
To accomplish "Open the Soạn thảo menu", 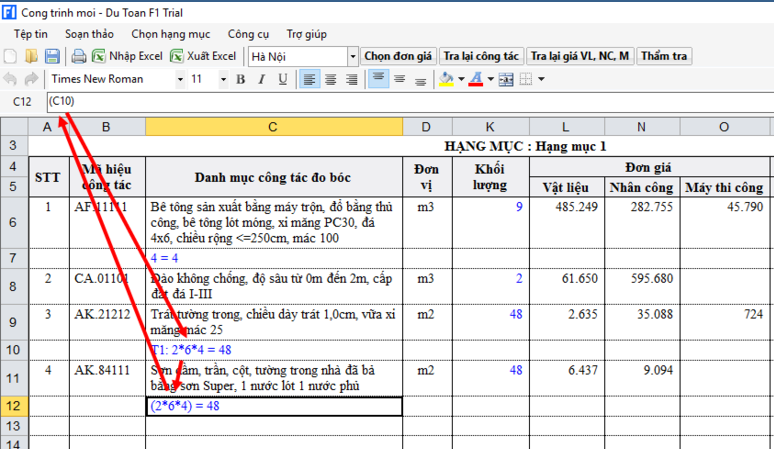I will point(89,33).
